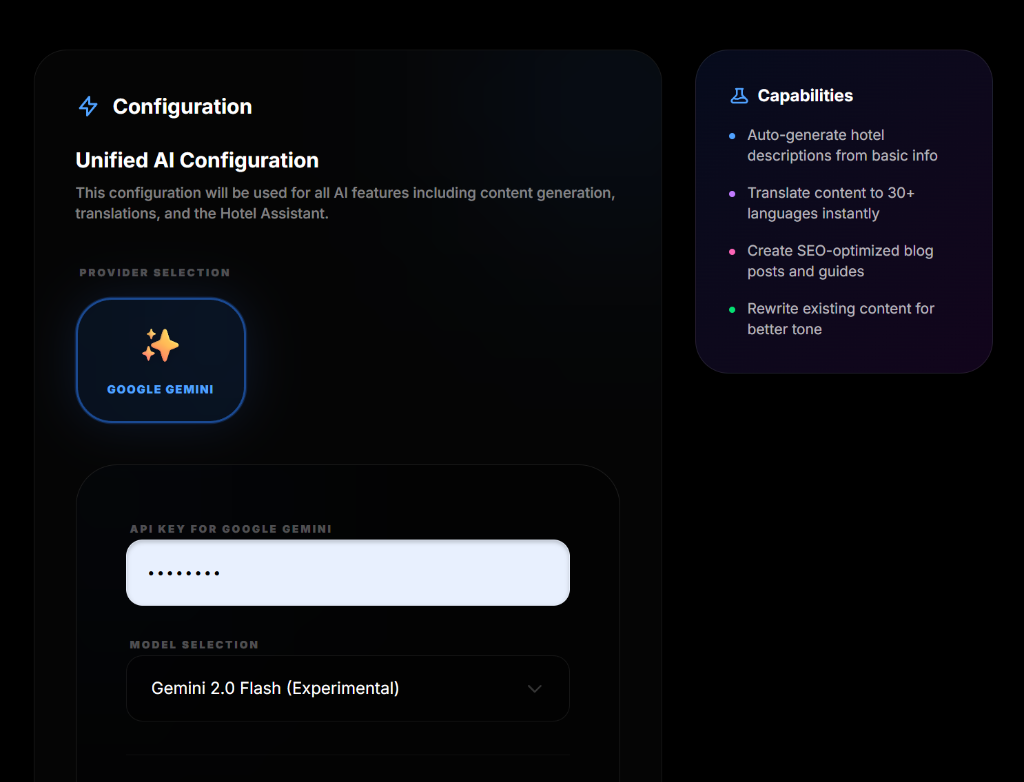Click the flask icon next to Capabilities

(x=739, y=96)
